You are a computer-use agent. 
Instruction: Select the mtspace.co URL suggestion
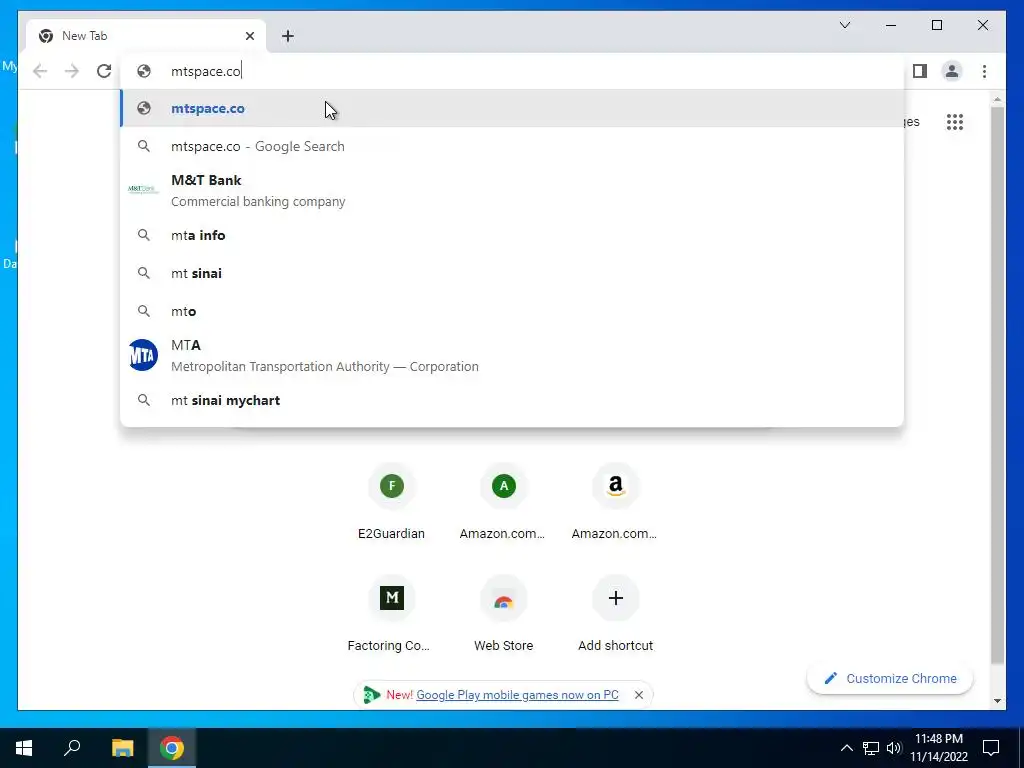tap(512, 108)
